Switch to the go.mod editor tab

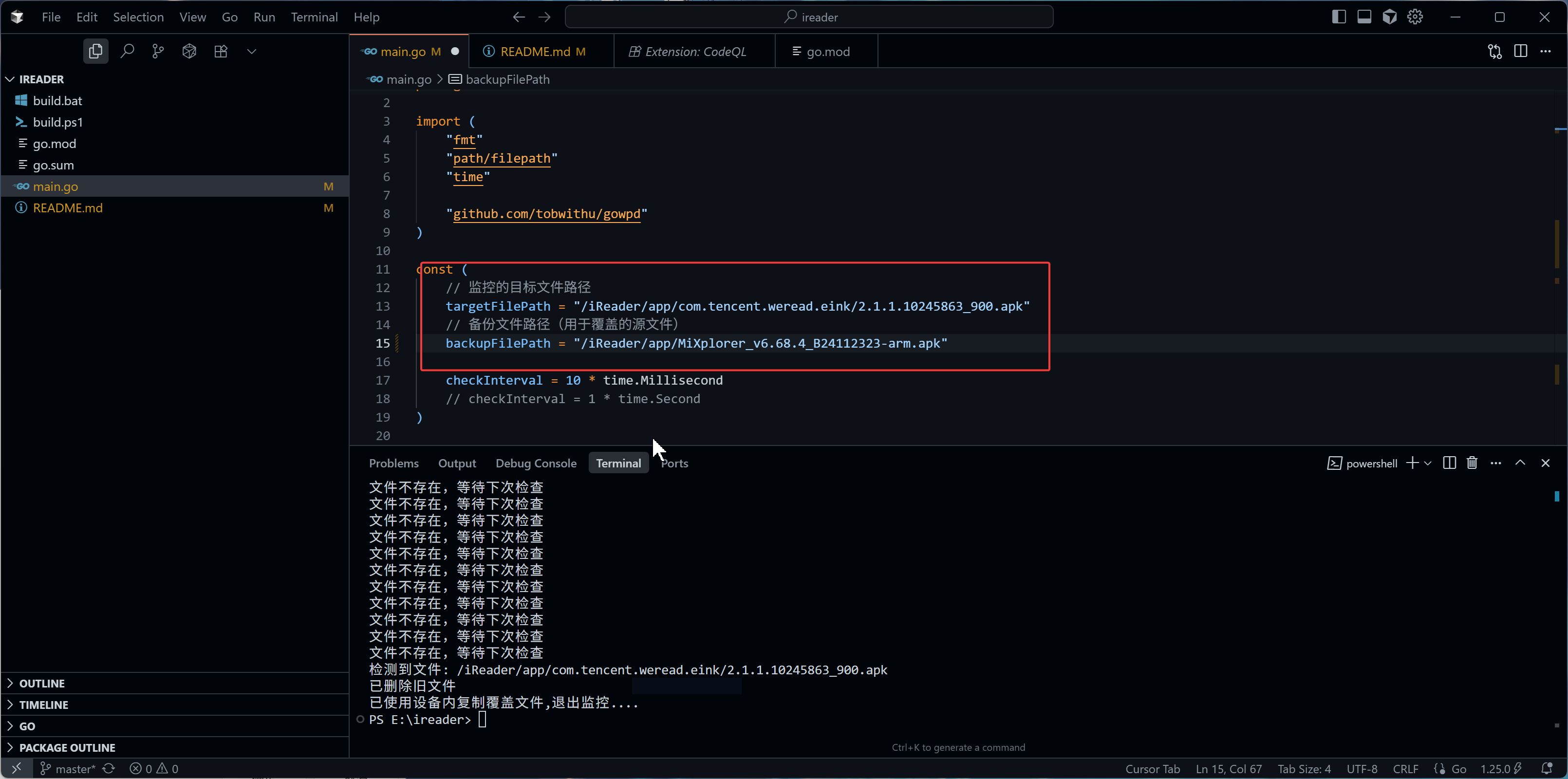tap(827, 51)
